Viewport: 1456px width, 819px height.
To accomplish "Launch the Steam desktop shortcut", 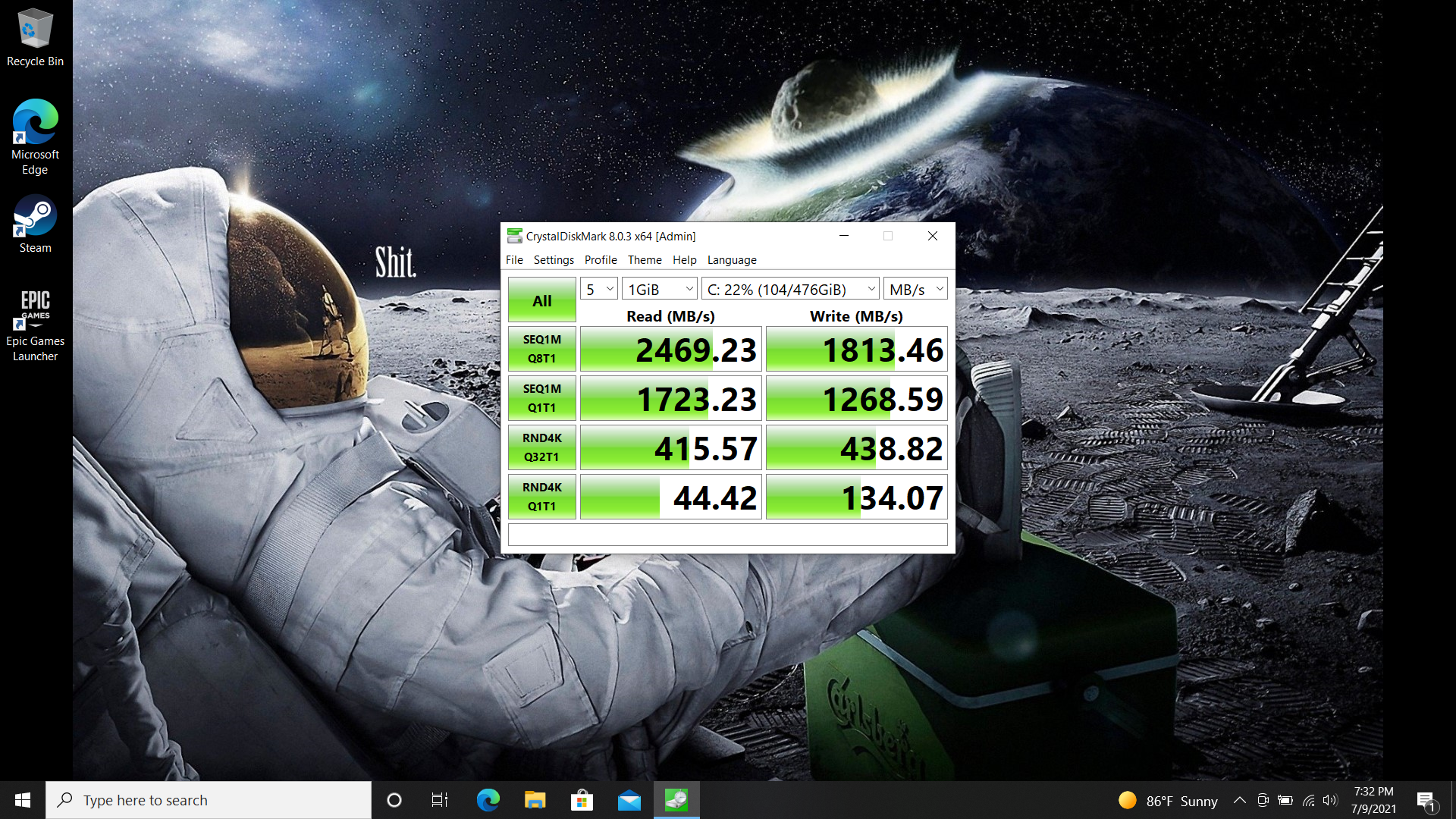I will (35, 224).
